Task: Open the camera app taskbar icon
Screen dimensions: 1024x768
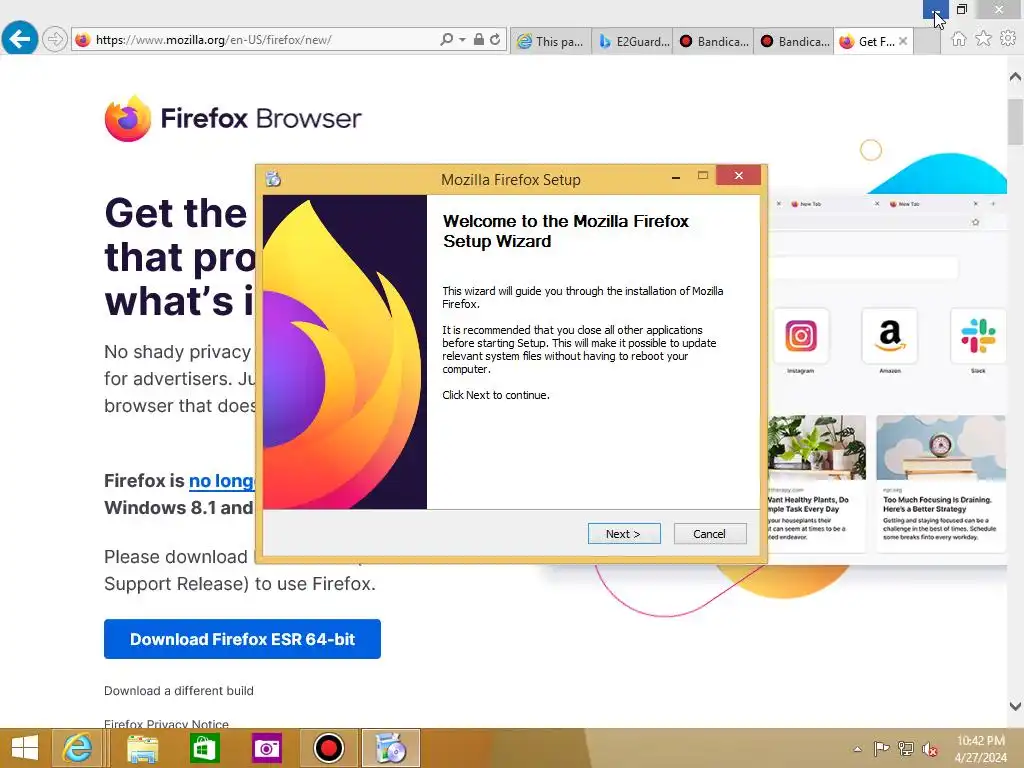Action: [x=266, y=748]
